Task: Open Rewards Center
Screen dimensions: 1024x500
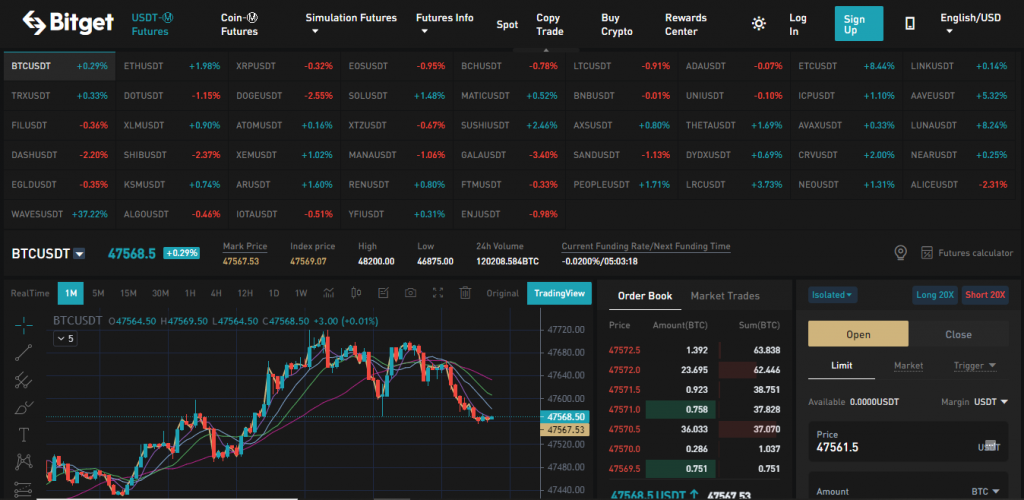Action: [x=686, y=24]
